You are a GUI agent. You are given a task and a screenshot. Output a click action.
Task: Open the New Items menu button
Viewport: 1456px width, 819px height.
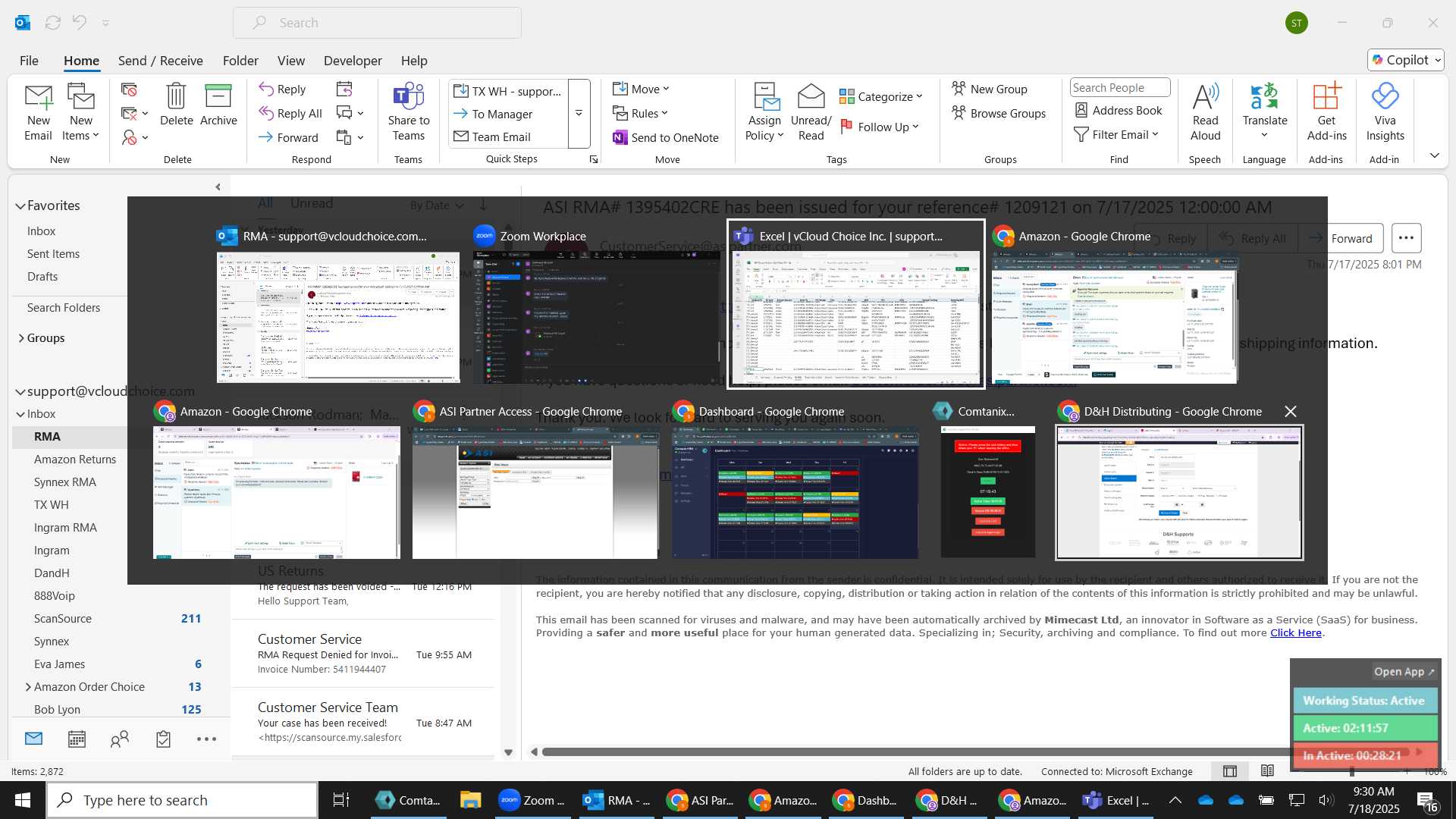80,112
